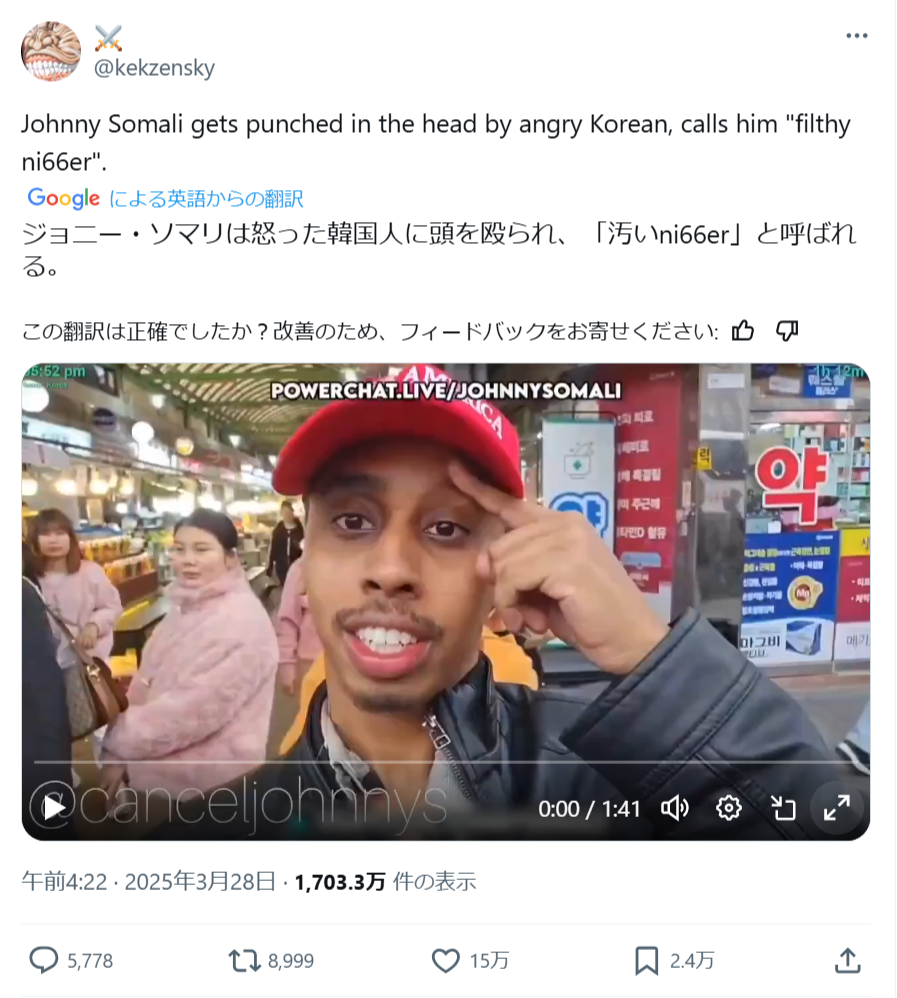Screen dimensions: 897x998
Task: Mute the video with the speaker icon
Action: (x=674, y=808)
